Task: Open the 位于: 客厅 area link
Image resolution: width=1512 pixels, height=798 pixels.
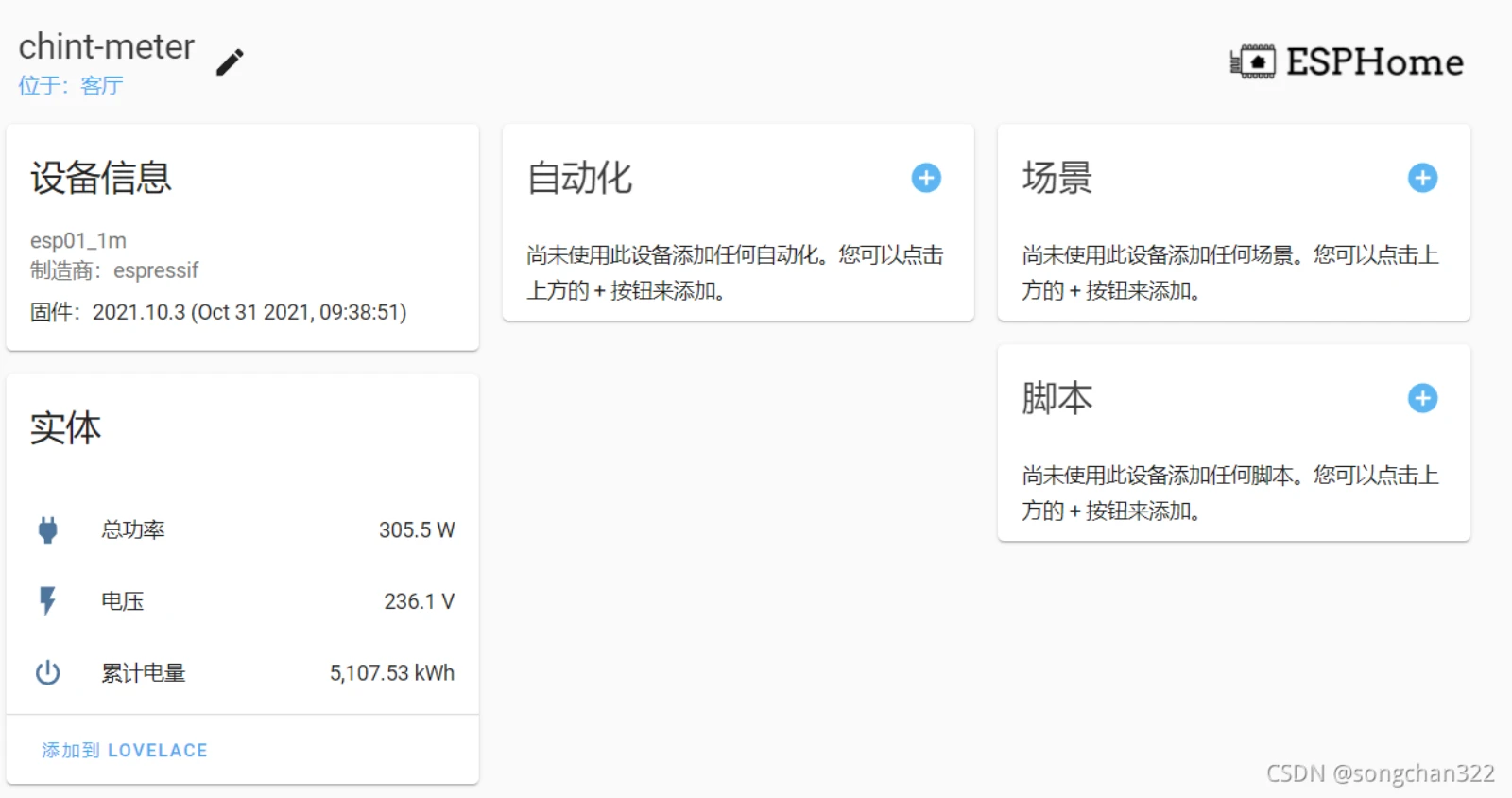Action: (x=71, y=86)
